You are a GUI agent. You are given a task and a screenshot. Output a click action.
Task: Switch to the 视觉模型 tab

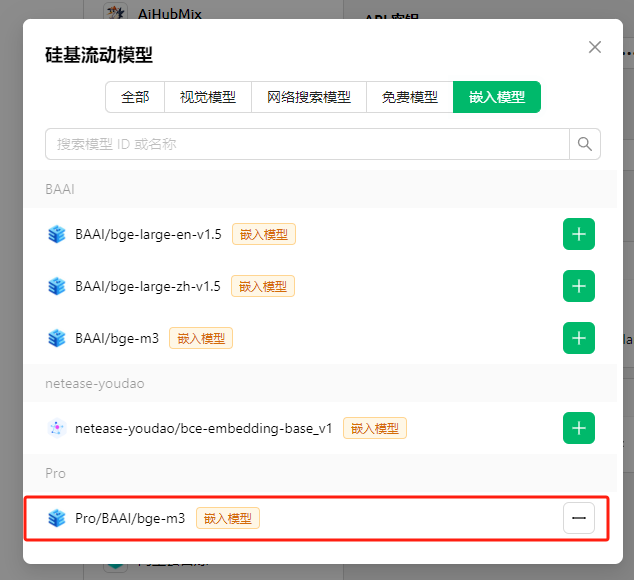pos(208,97)
